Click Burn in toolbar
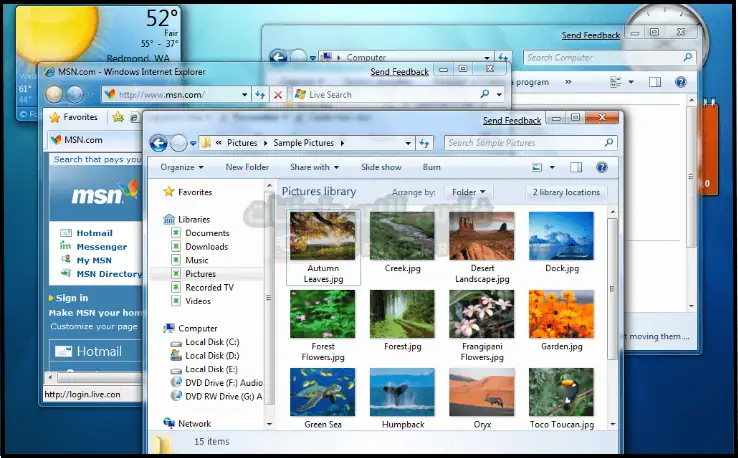This screenshot has width=738, height=458. pos(432,167)
